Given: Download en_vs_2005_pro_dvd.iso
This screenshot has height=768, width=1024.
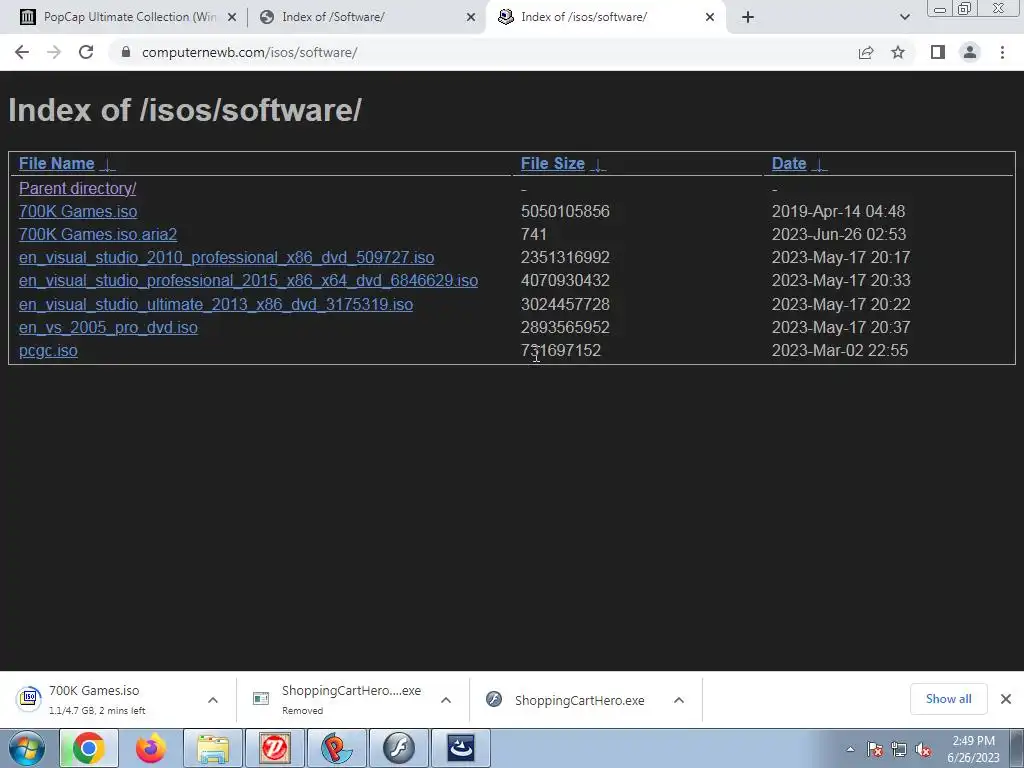Looking at the screenshot, I should (108, 327).
